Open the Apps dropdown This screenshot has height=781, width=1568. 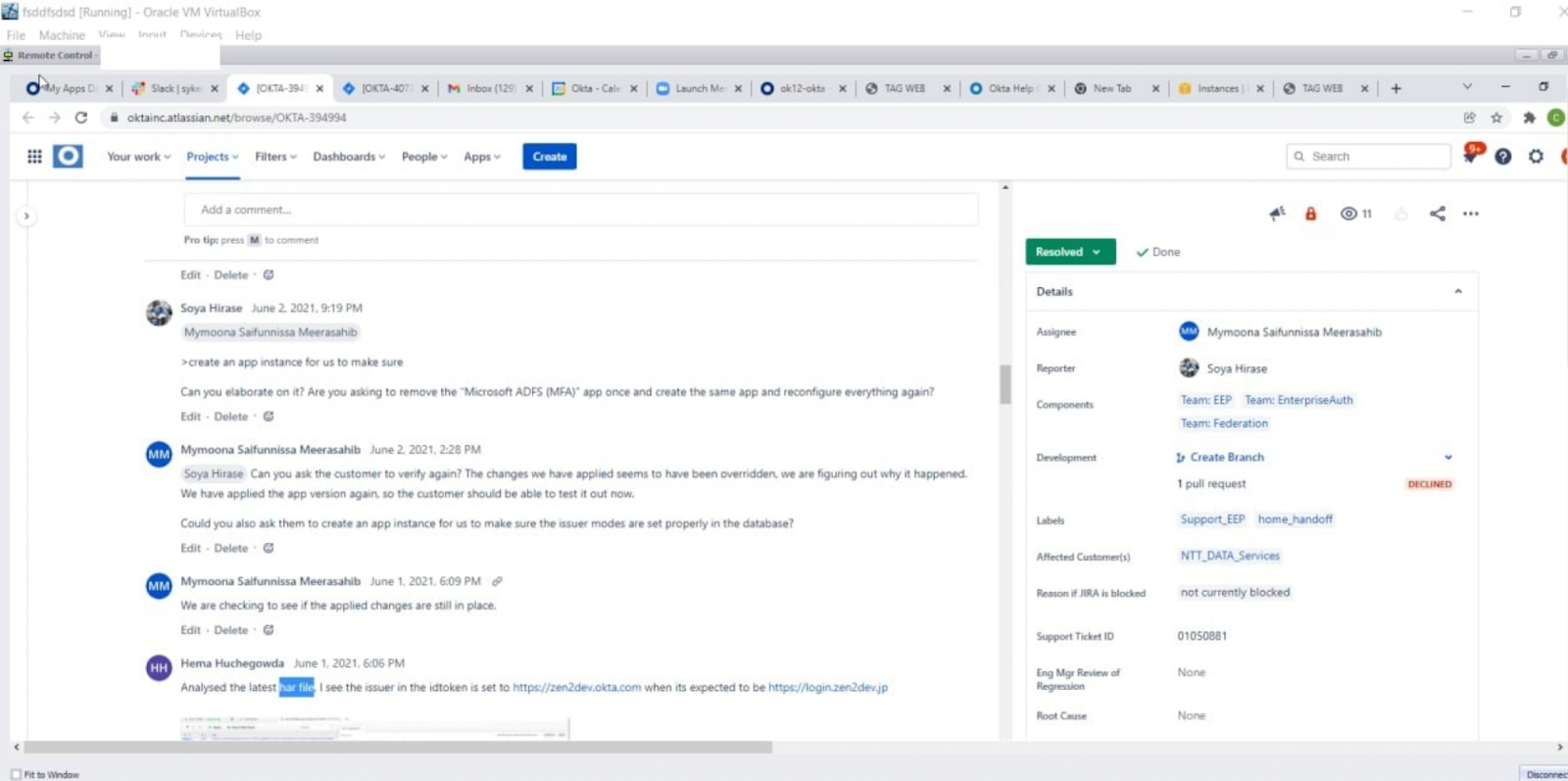point(482,157)
